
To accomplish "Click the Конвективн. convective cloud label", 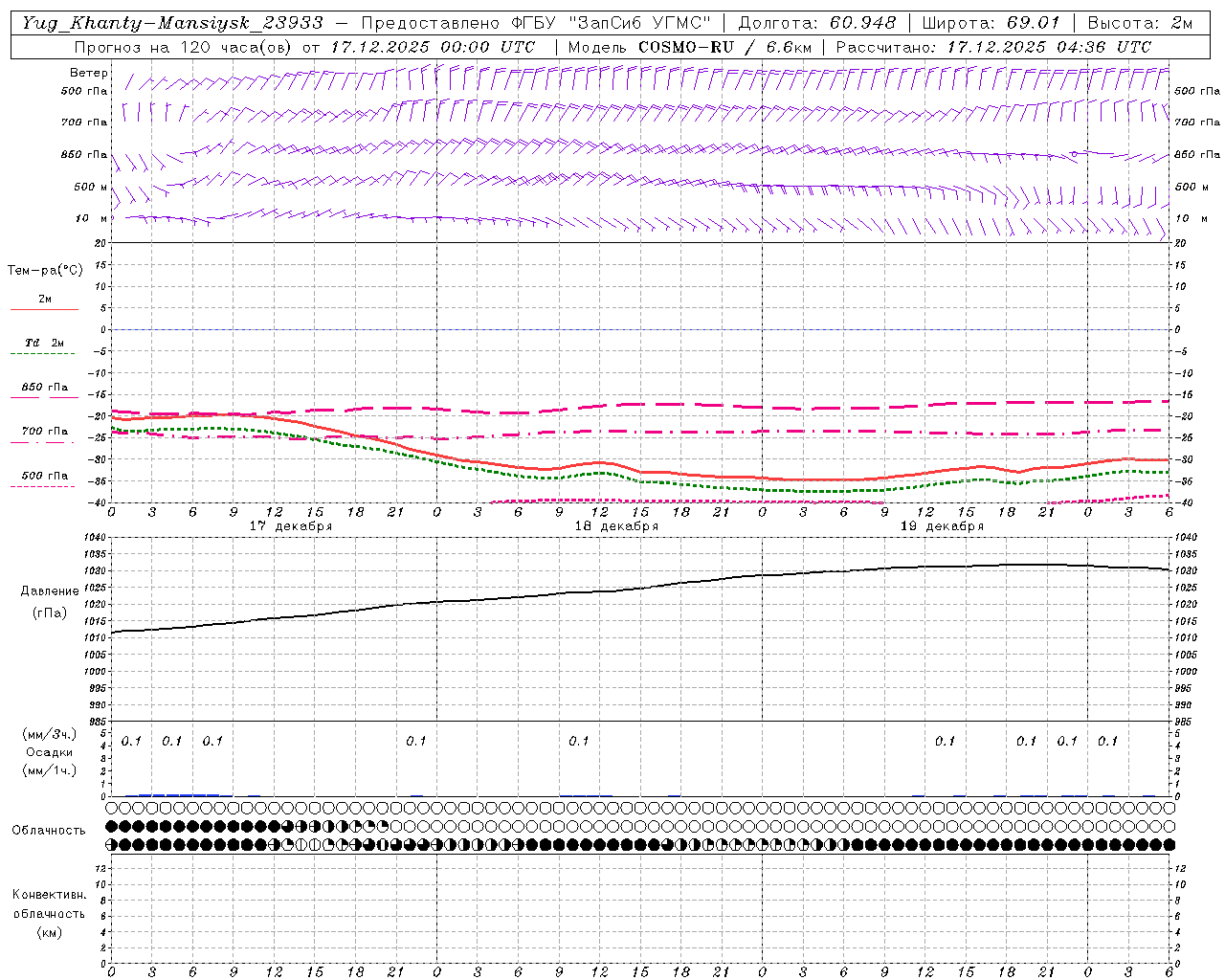I will [49, 895].
